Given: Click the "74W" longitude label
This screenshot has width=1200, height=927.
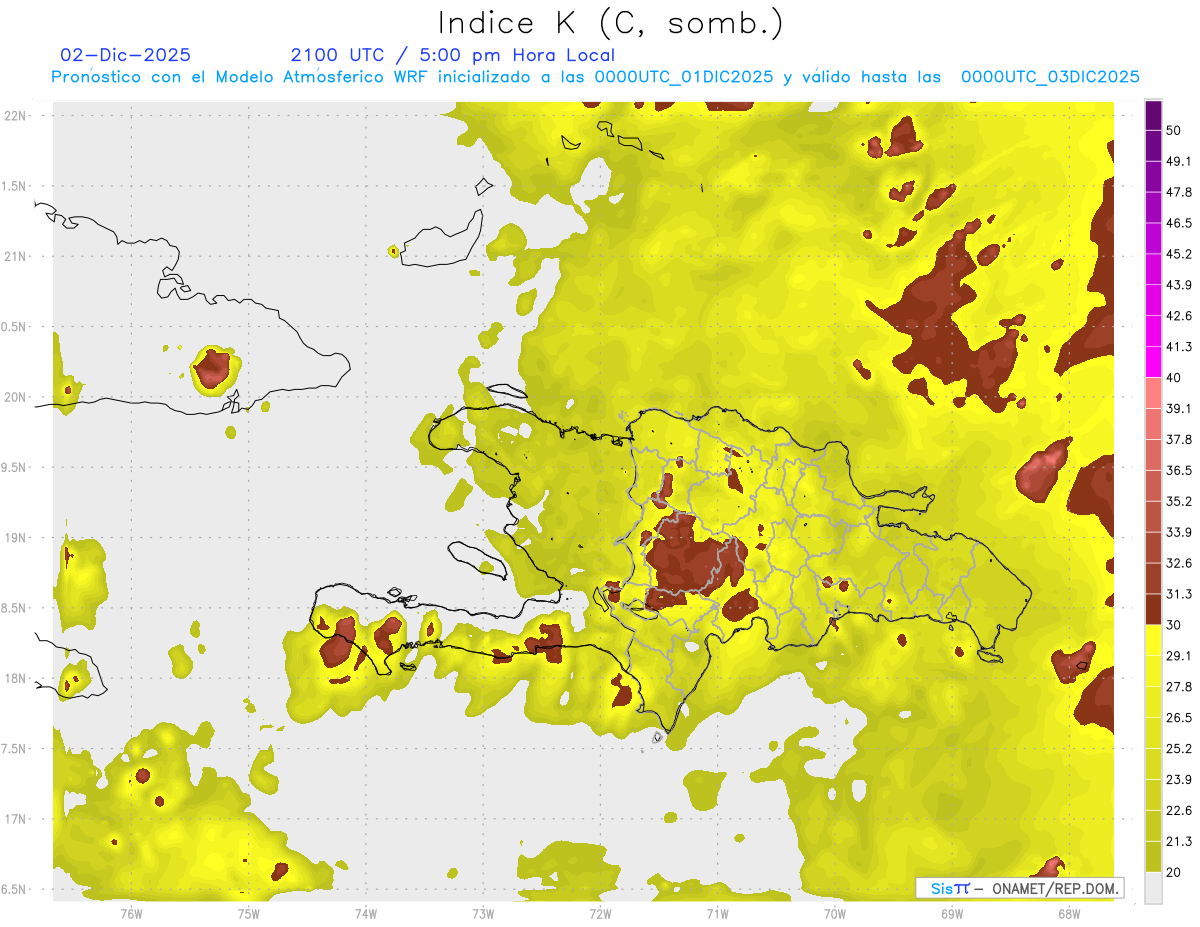Looking at the screenshot, I should [x=365, y=914].
